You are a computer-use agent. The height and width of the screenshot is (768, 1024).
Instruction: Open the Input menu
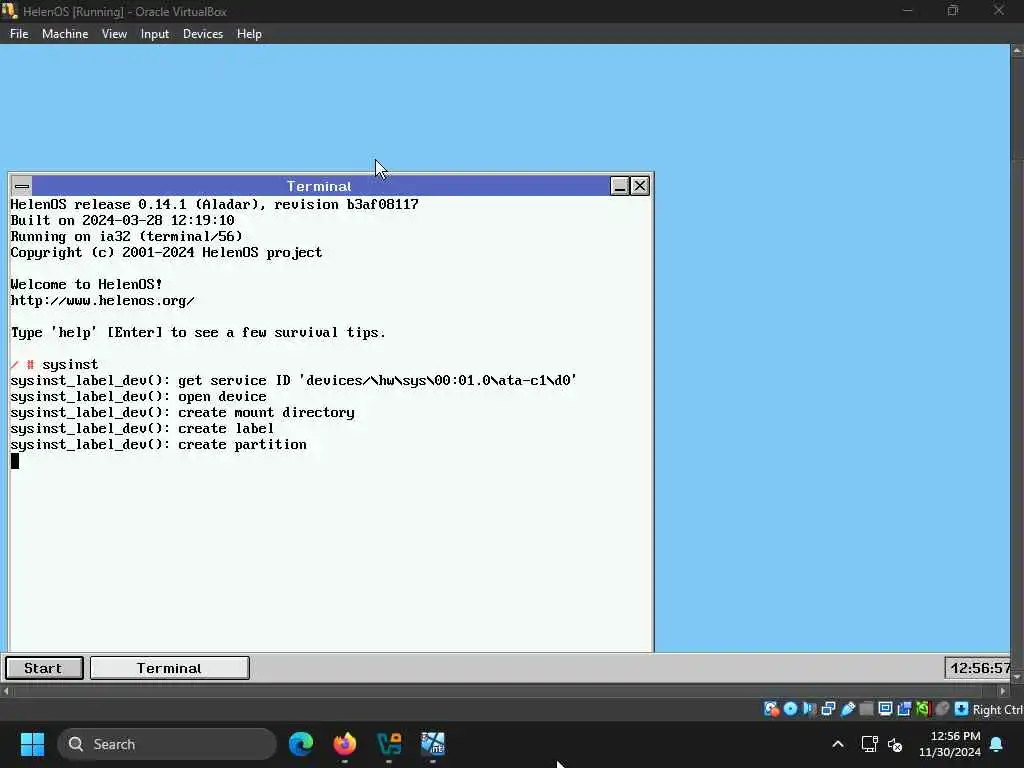(155, 34)
